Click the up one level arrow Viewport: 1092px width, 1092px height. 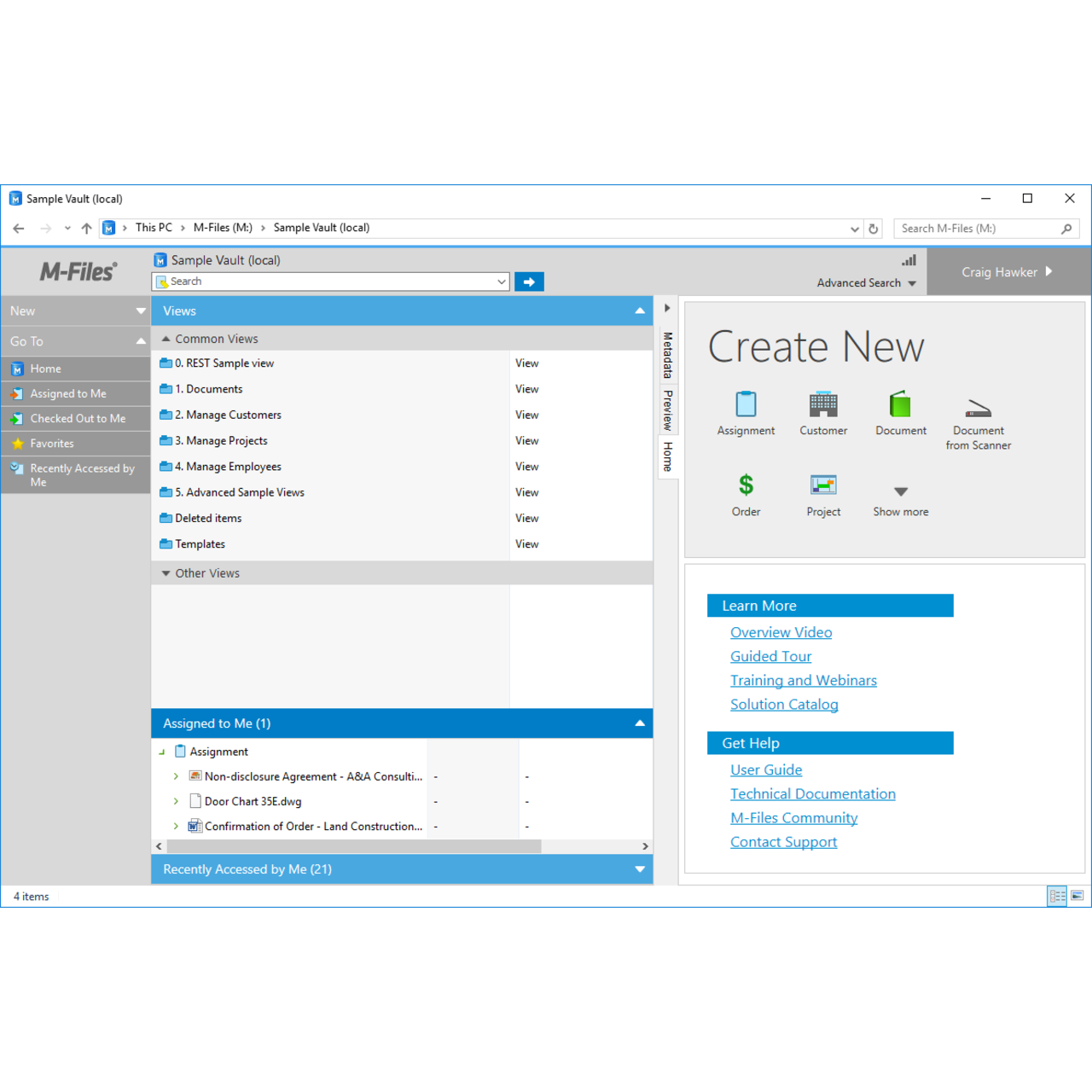86,229
